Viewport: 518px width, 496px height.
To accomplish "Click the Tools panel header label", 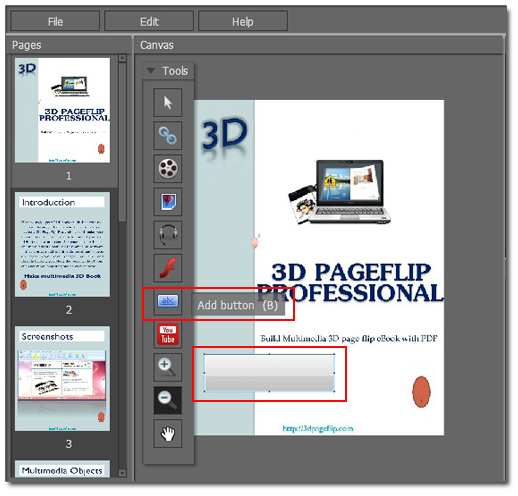I will click(x=175, y=71).
